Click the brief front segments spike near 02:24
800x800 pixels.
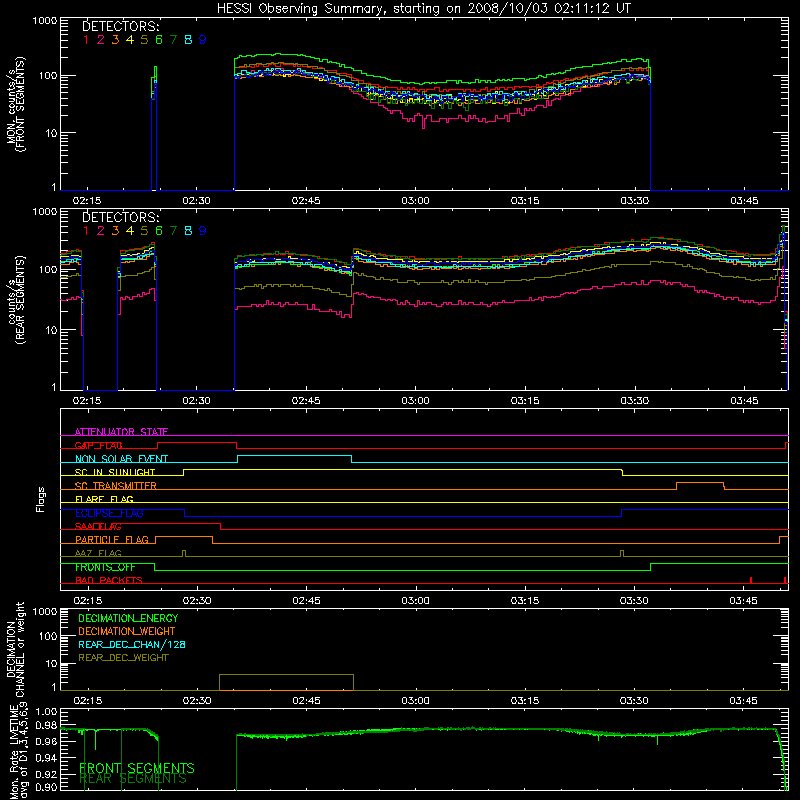tap(154, 128)
